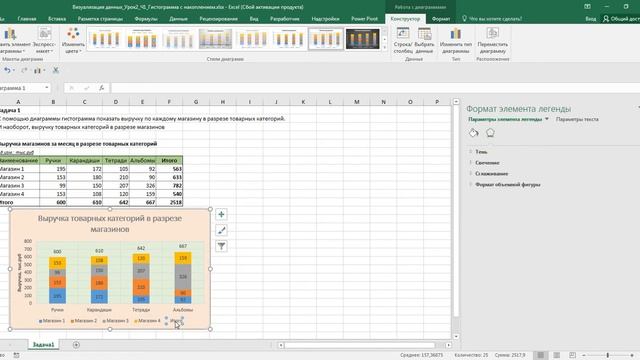This screenshot has height=360, width=640.
Task: Click the chart title Выручка товарных категорий
Action: pyautogui.click(x=110, y=224)
